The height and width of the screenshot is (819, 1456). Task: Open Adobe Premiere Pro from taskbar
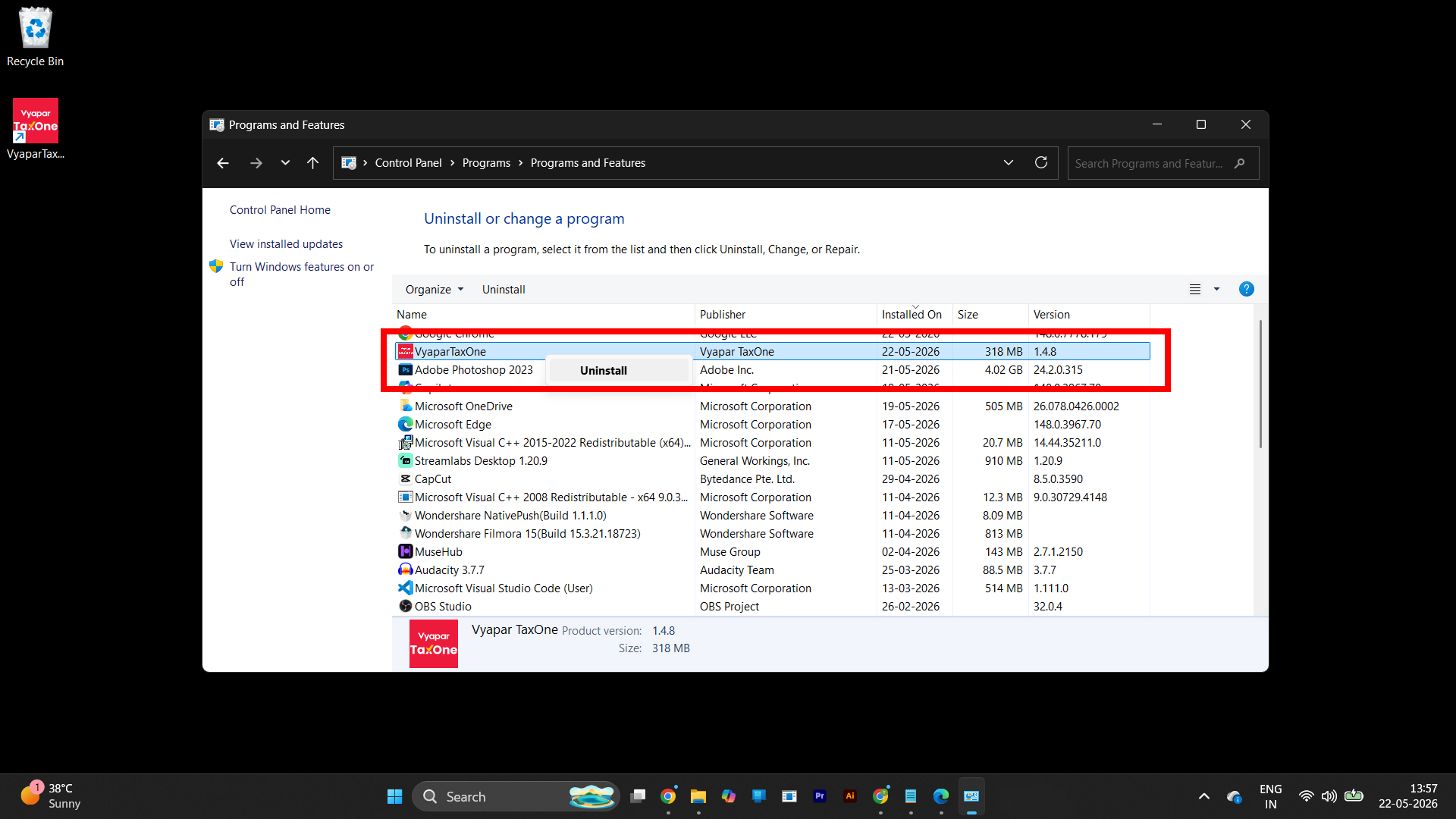point(820,796)
